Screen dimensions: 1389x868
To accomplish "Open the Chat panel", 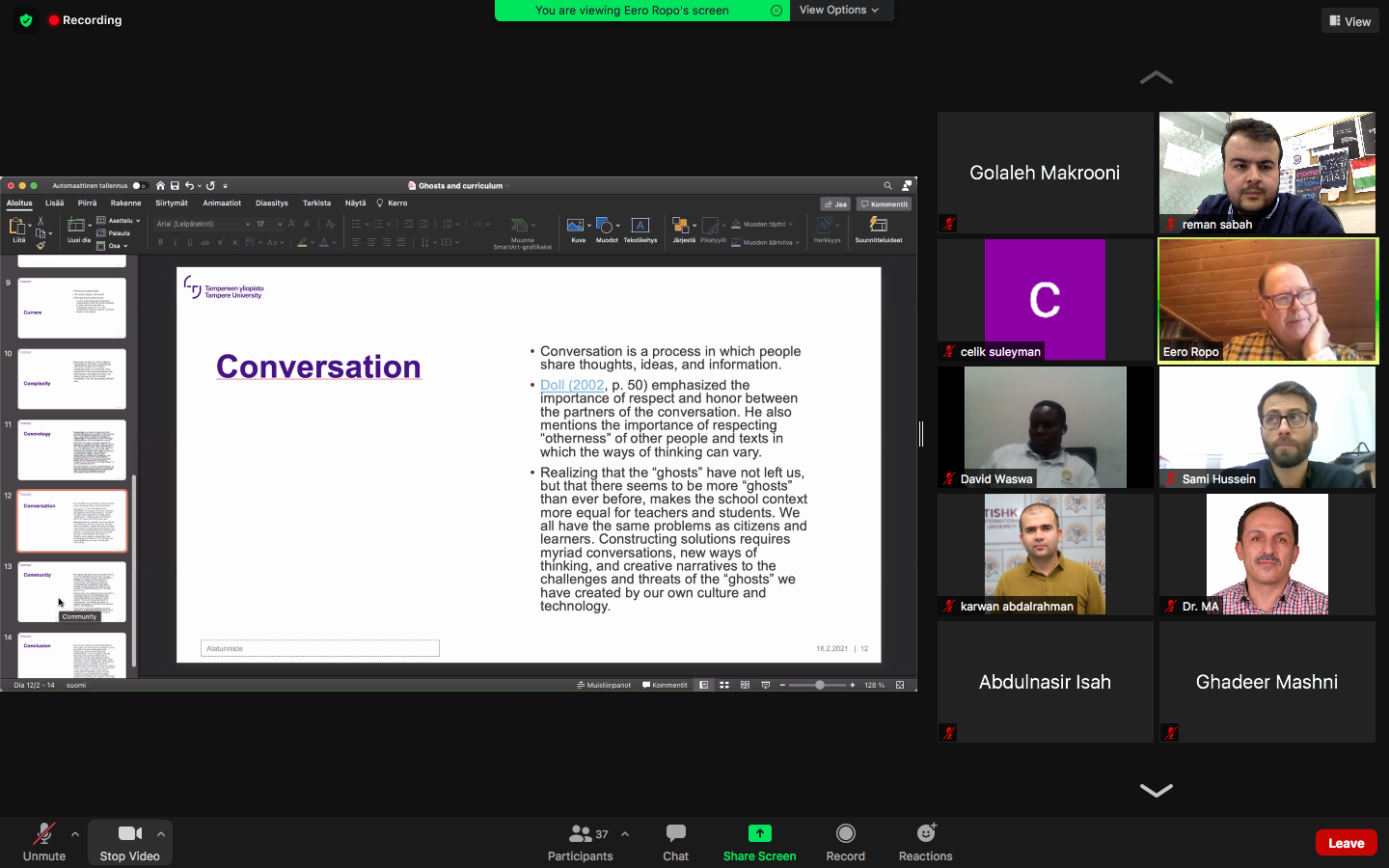I will click(675, 841).
